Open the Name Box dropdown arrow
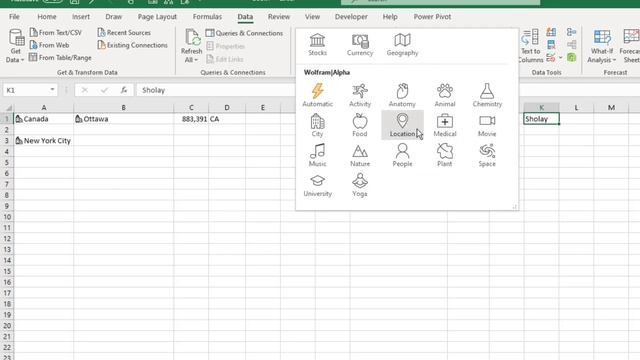 [52, 90]
